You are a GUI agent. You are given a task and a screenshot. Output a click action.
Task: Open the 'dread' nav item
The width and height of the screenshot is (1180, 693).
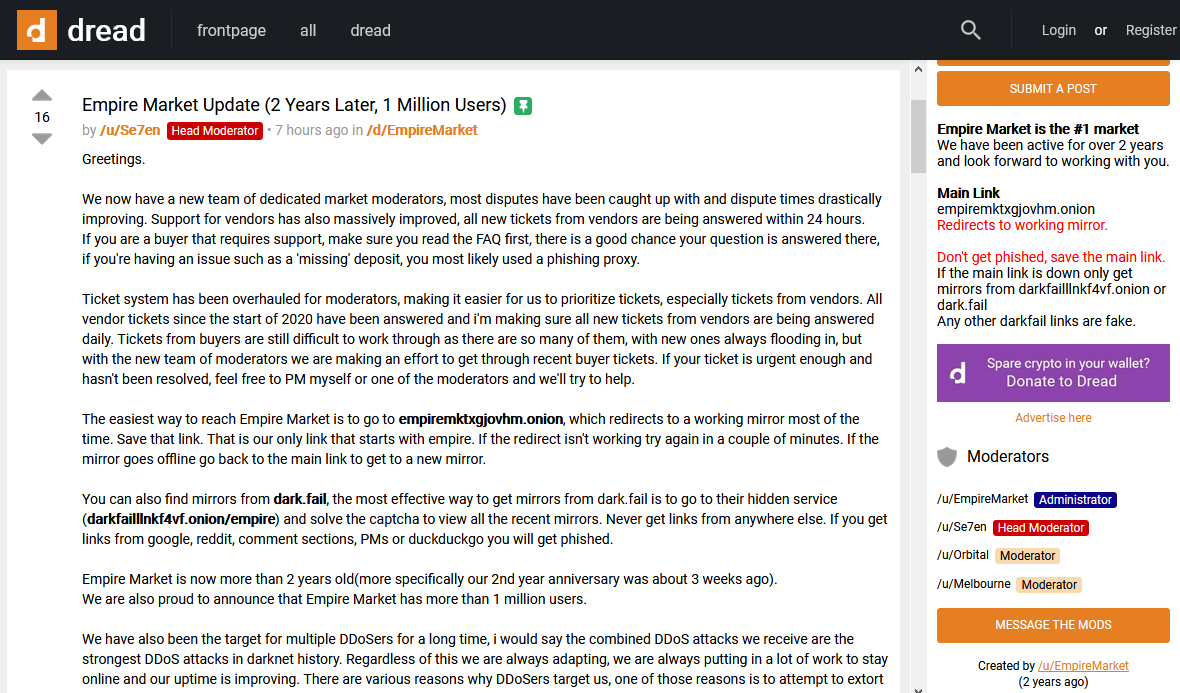click(x=370, y=31)
